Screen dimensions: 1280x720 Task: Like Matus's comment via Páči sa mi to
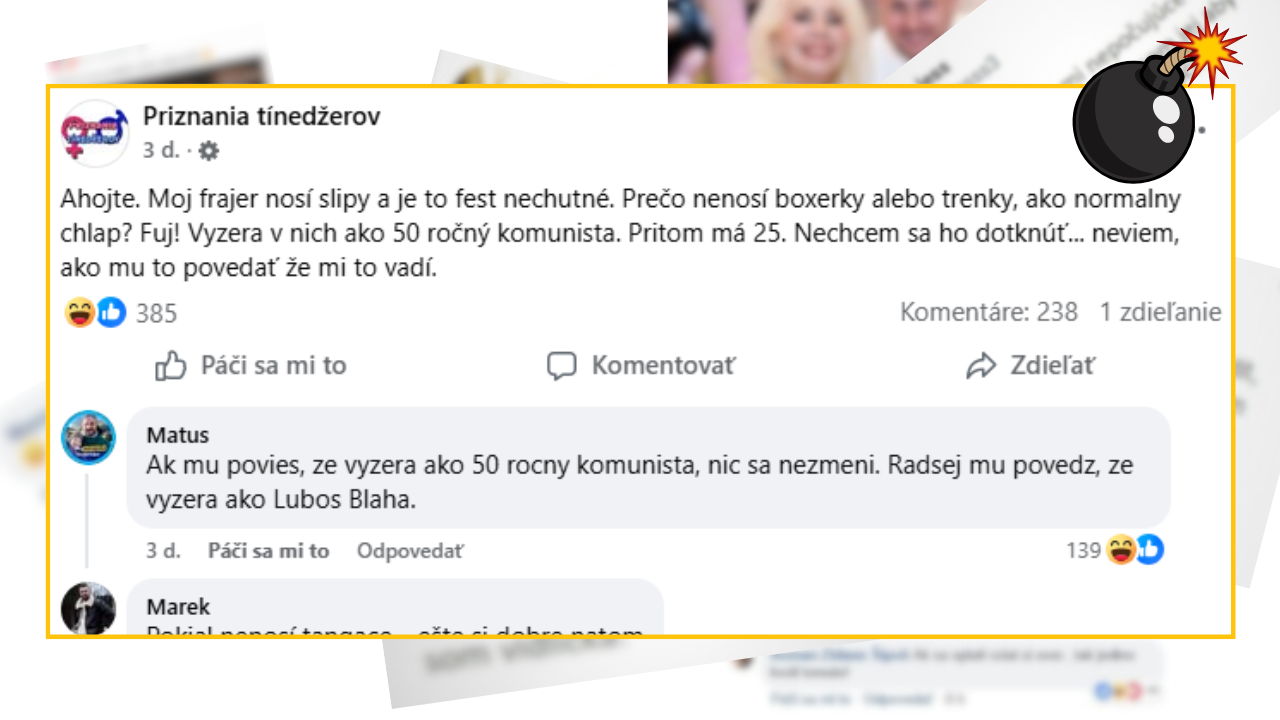pyautogui.click(x=267, y=550)
